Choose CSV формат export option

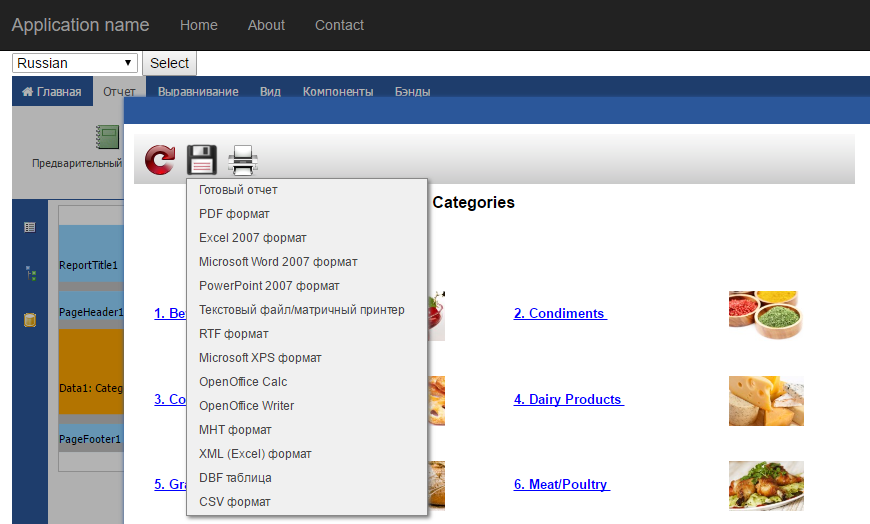[x=307, y=502]
